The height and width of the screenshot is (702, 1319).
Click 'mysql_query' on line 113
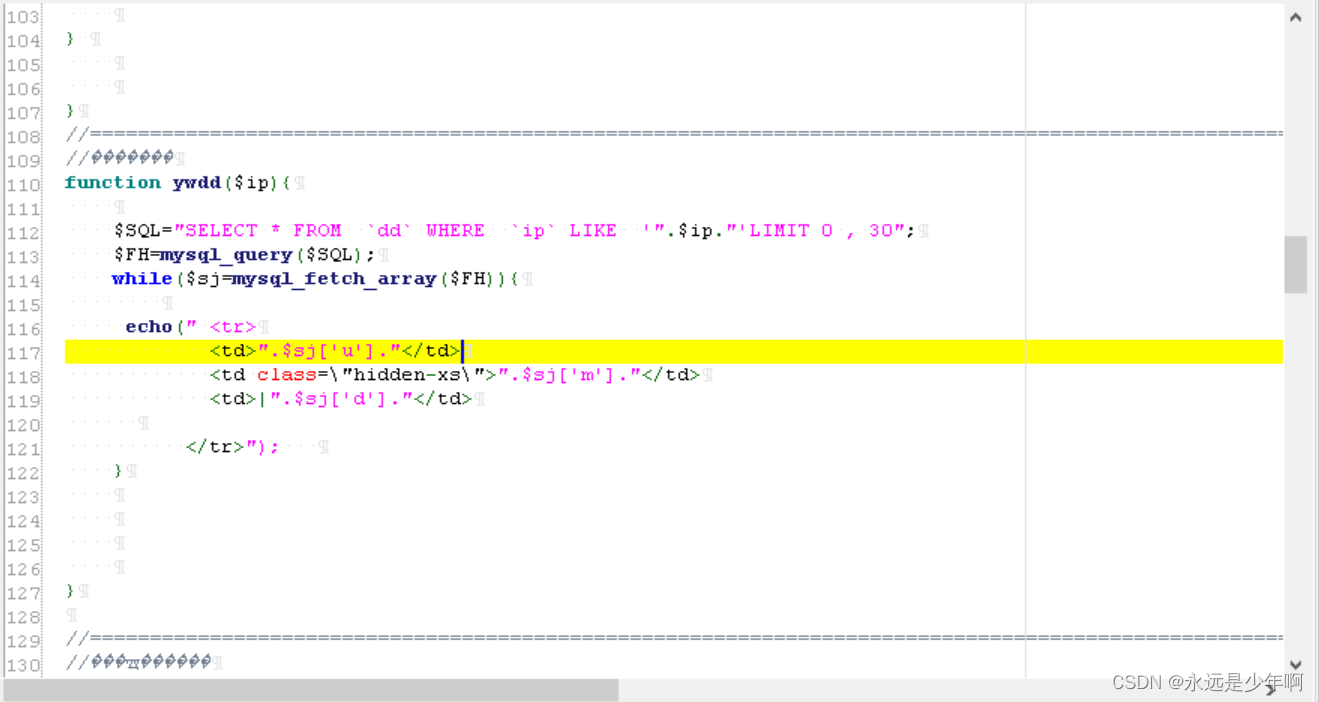[226, 255]
